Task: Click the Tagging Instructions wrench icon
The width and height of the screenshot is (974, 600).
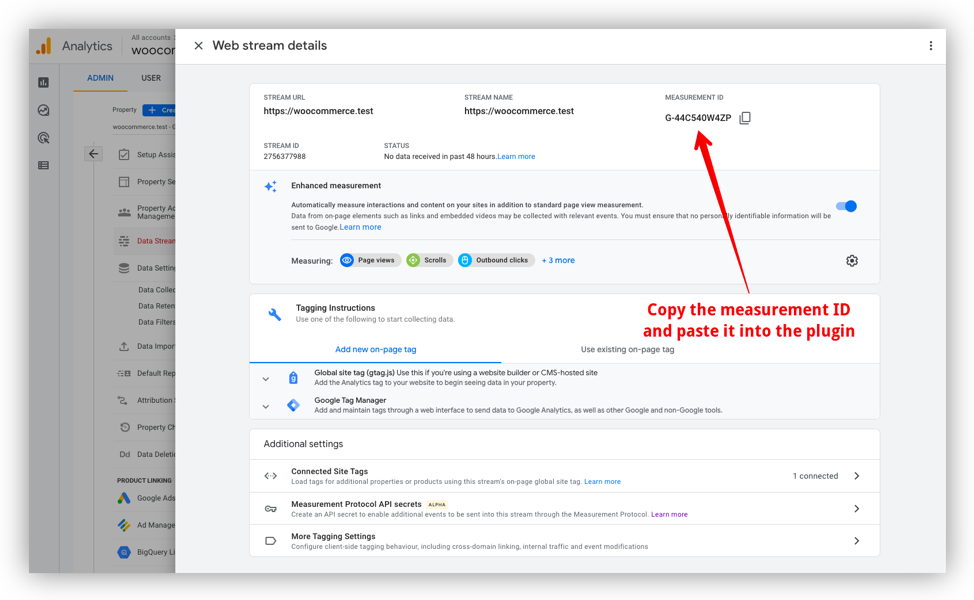Action: (x=275, y=314)
